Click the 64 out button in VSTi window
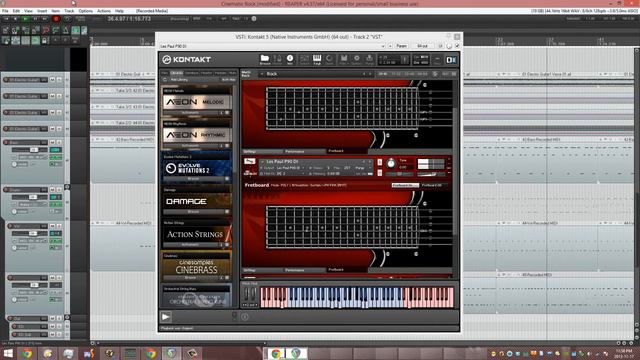 (x=422, y=46)
